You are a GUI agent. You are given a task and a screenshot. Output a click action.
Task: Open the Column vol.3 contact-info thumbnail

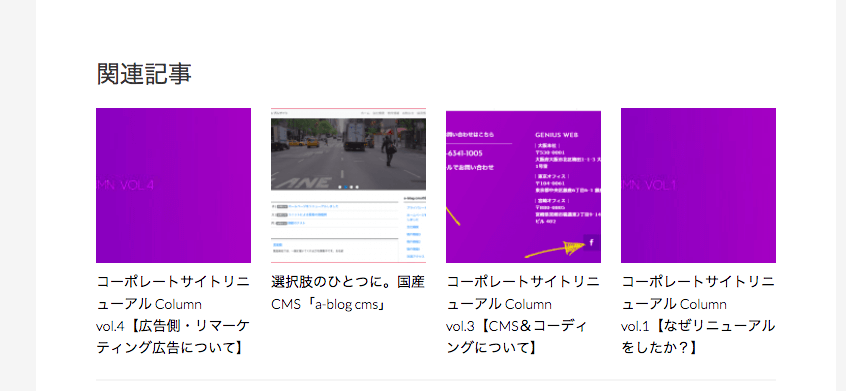523,187
